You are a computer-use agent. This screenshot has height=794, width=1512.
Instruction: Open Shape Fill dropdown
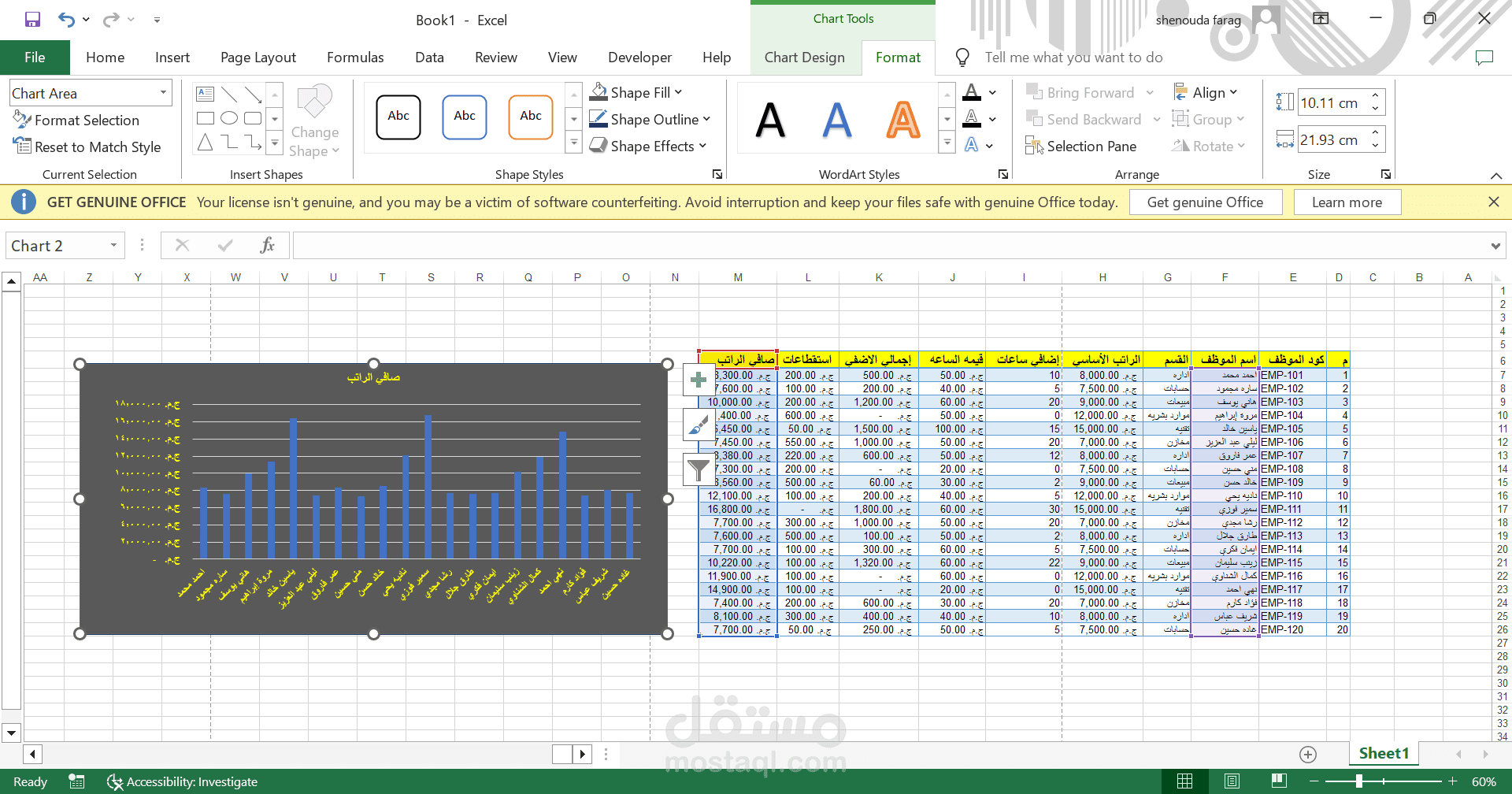click(636, 92)
